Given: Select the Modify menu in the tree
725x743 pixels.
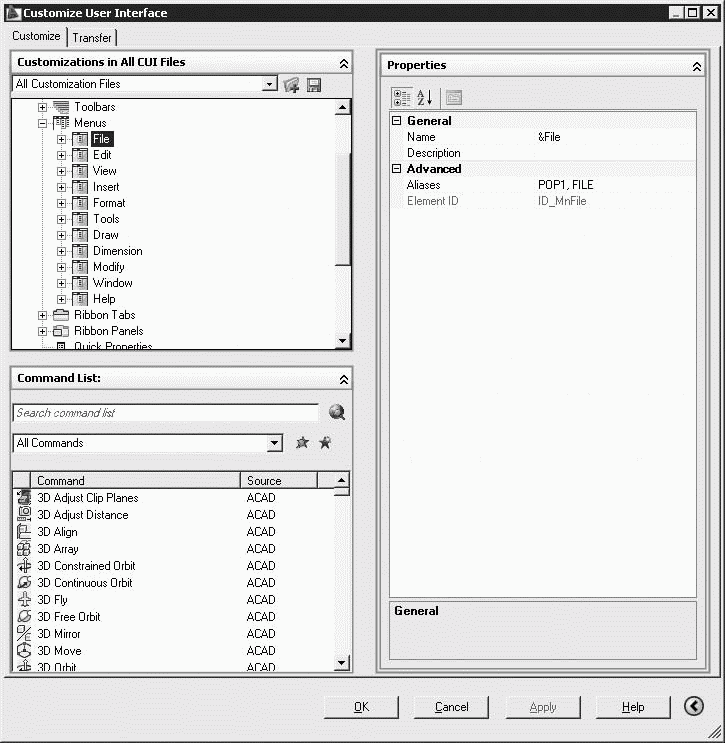Looking at the screenshot, I should tap(109, 267).
